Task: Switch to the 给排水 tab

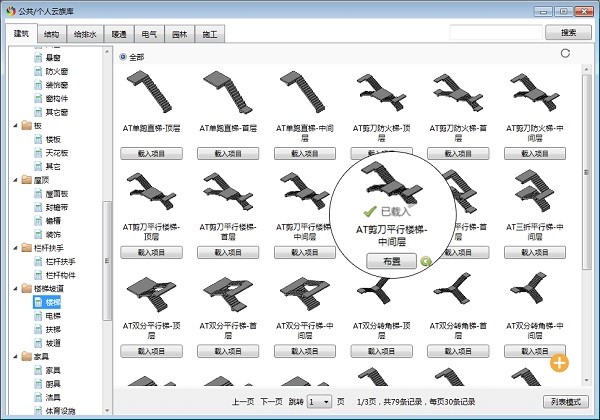Action: click(x=88, y=33)
